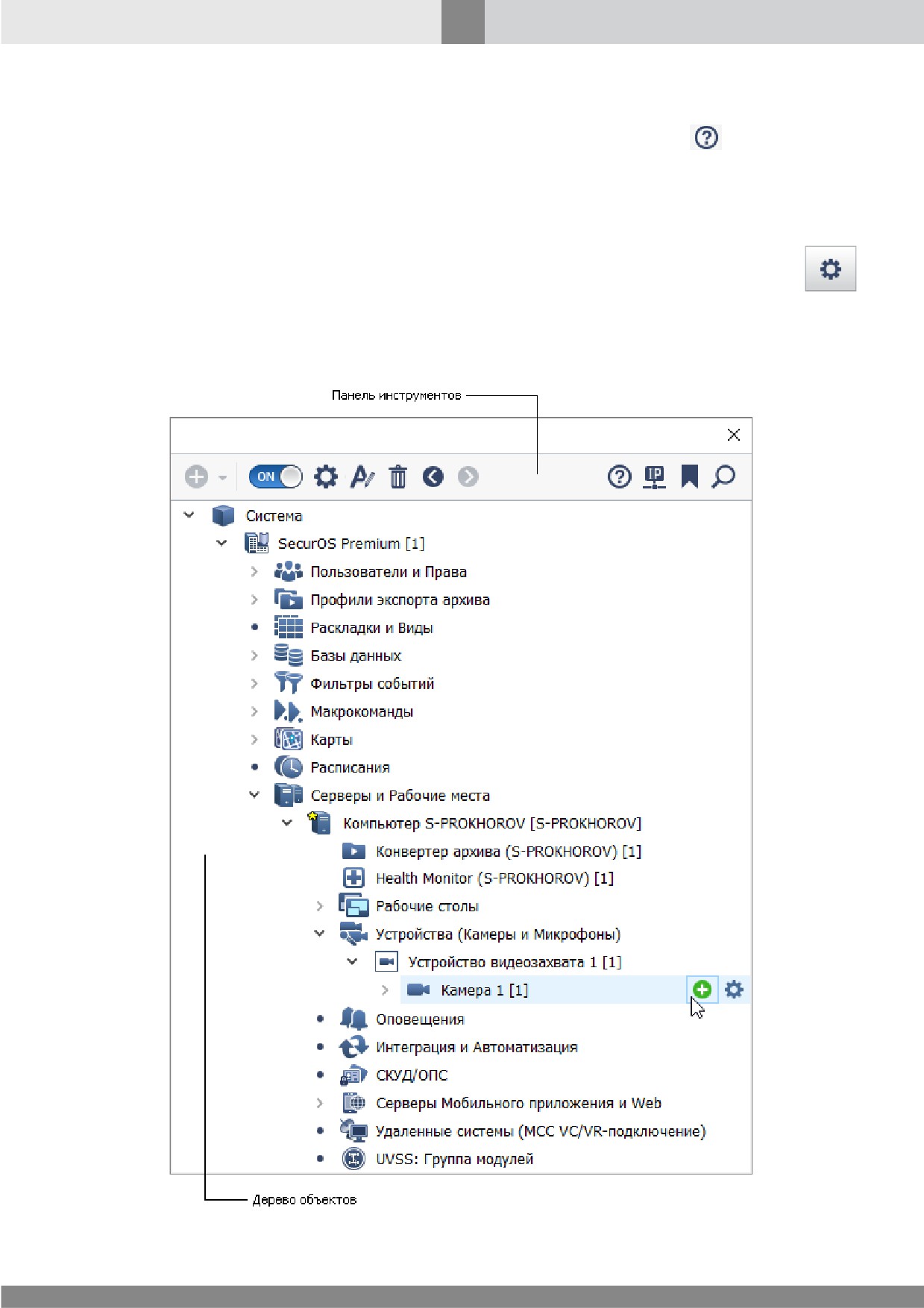The image size is (924, 1308).
Task: Click UVSS: Группа модулей round icon
Action: coord(353,1159)
